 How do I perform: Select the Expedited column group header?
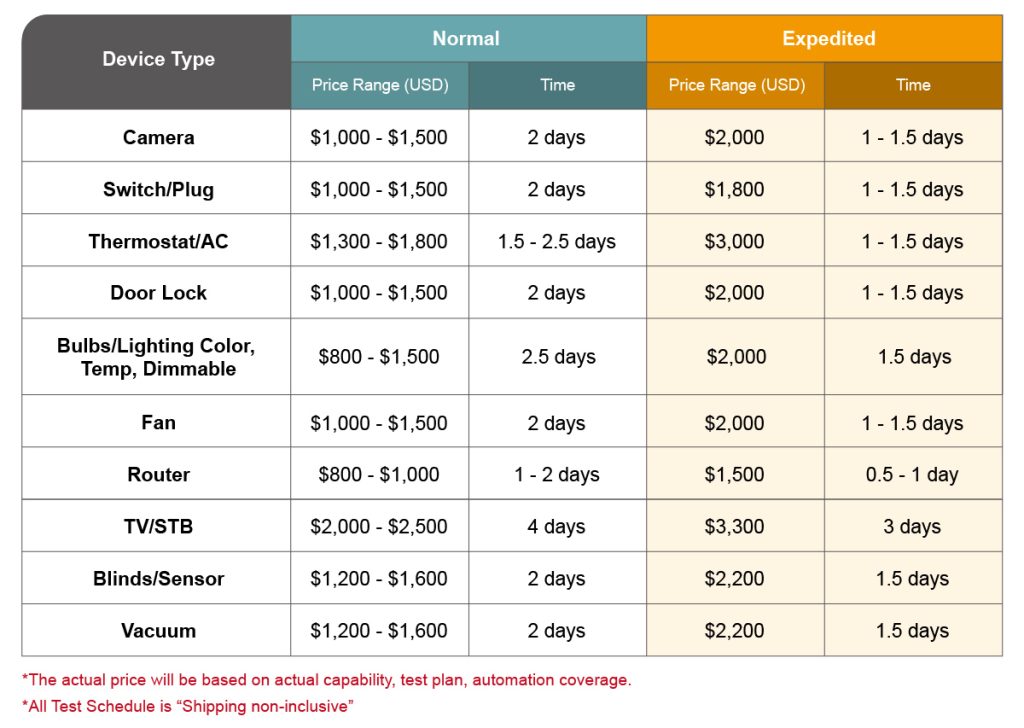(824, 39)
